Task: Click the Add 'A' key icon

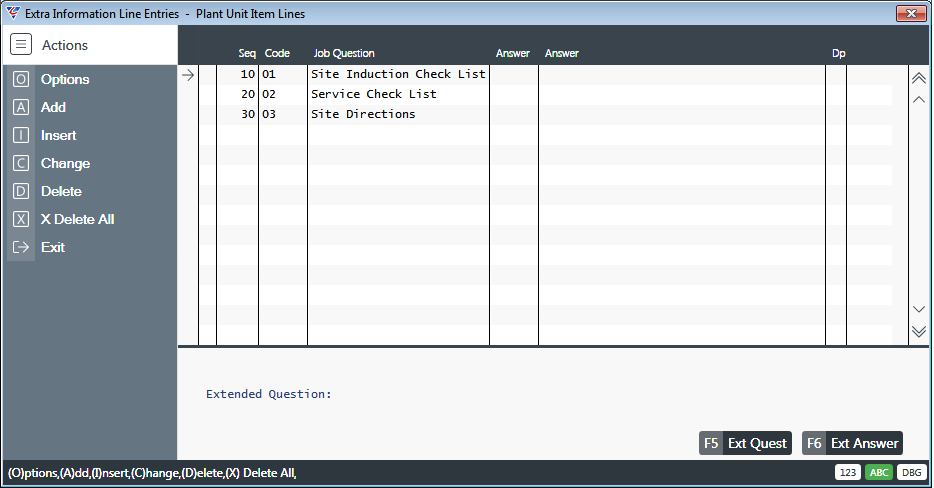Action: click(x=21, y=107)
